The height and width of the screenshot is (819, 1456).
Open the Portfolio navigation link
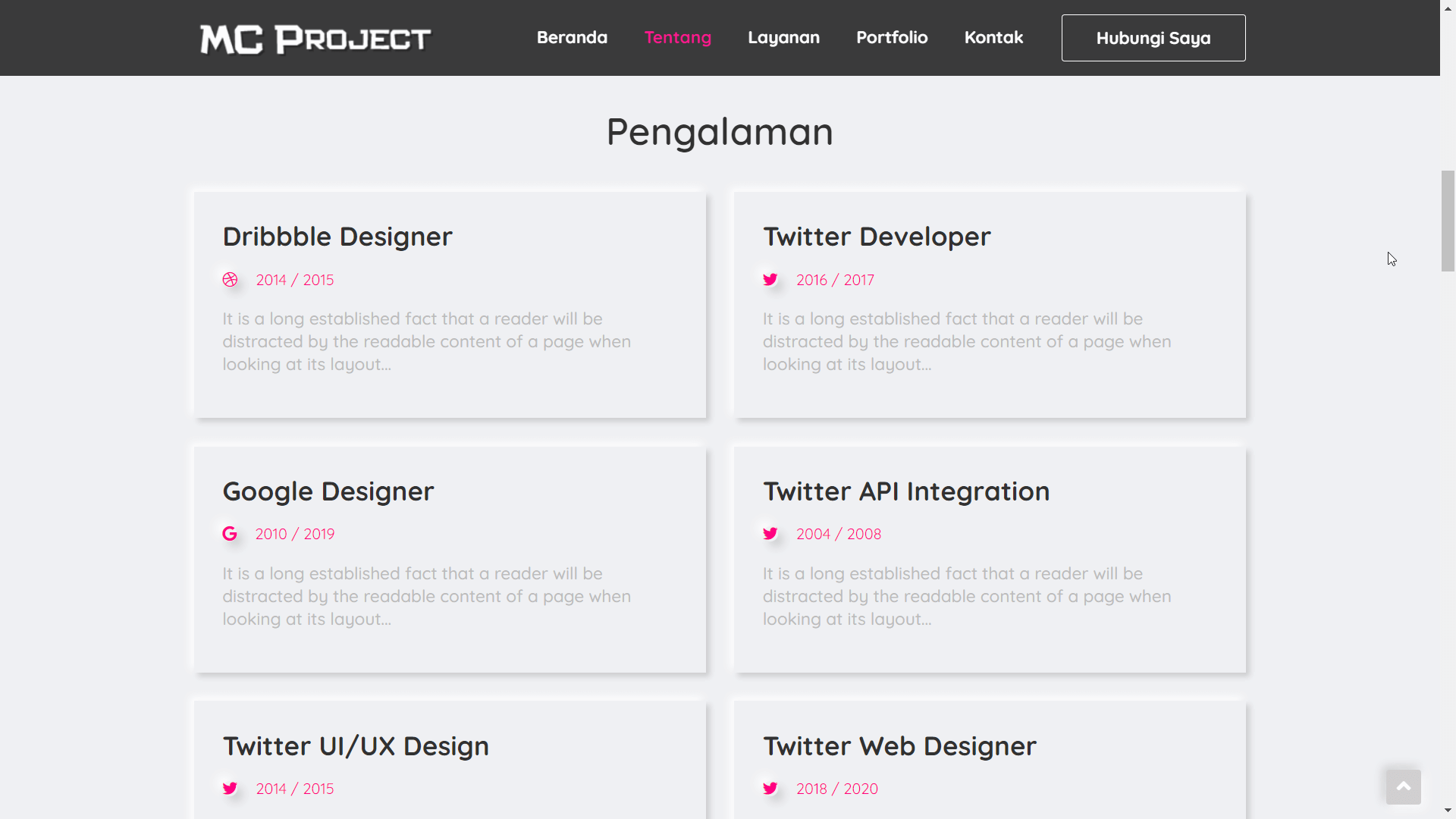pyautogui.click(x=892, y=37)
